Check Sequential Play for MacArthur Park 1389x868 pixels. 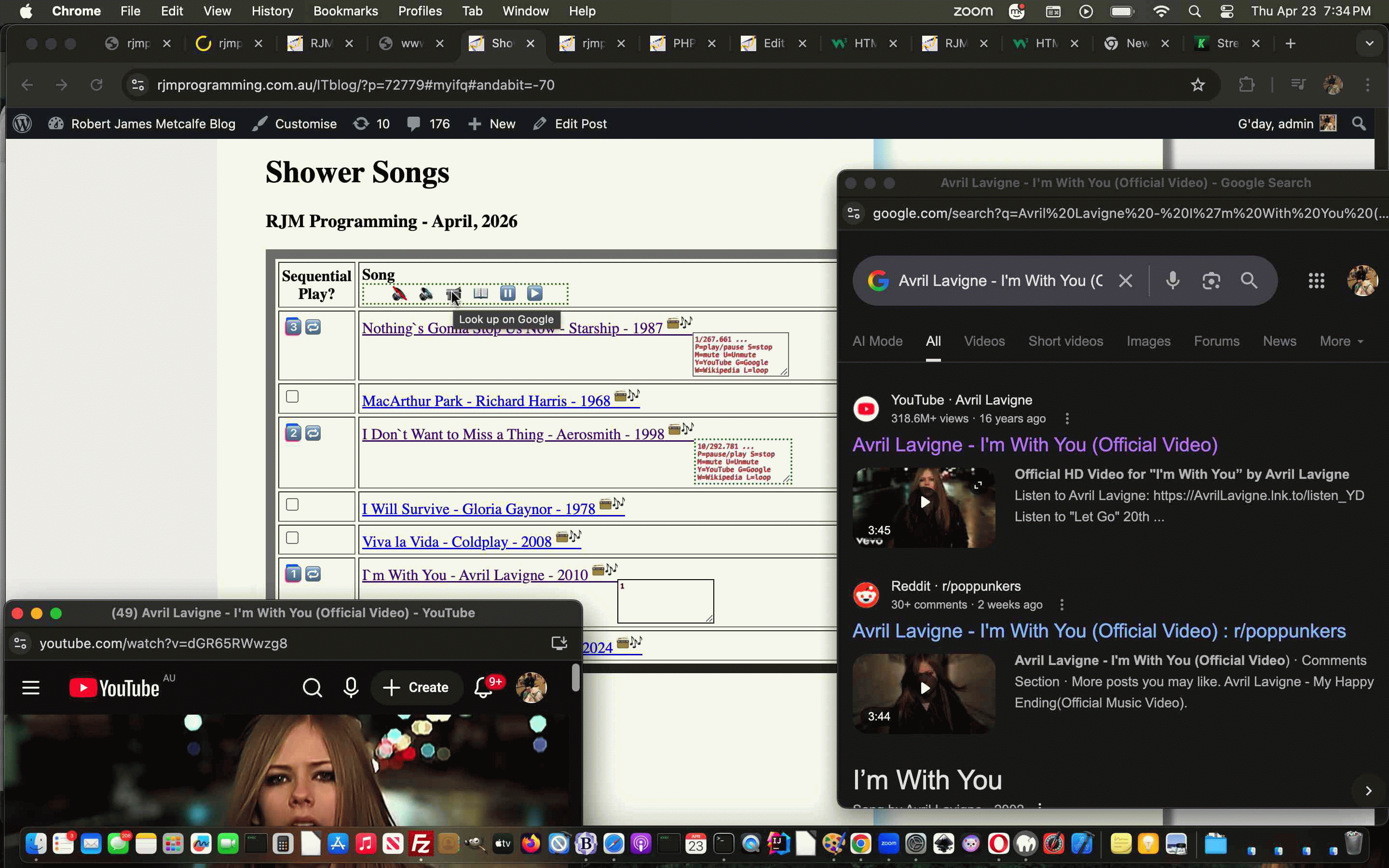[x=292, y=396]
